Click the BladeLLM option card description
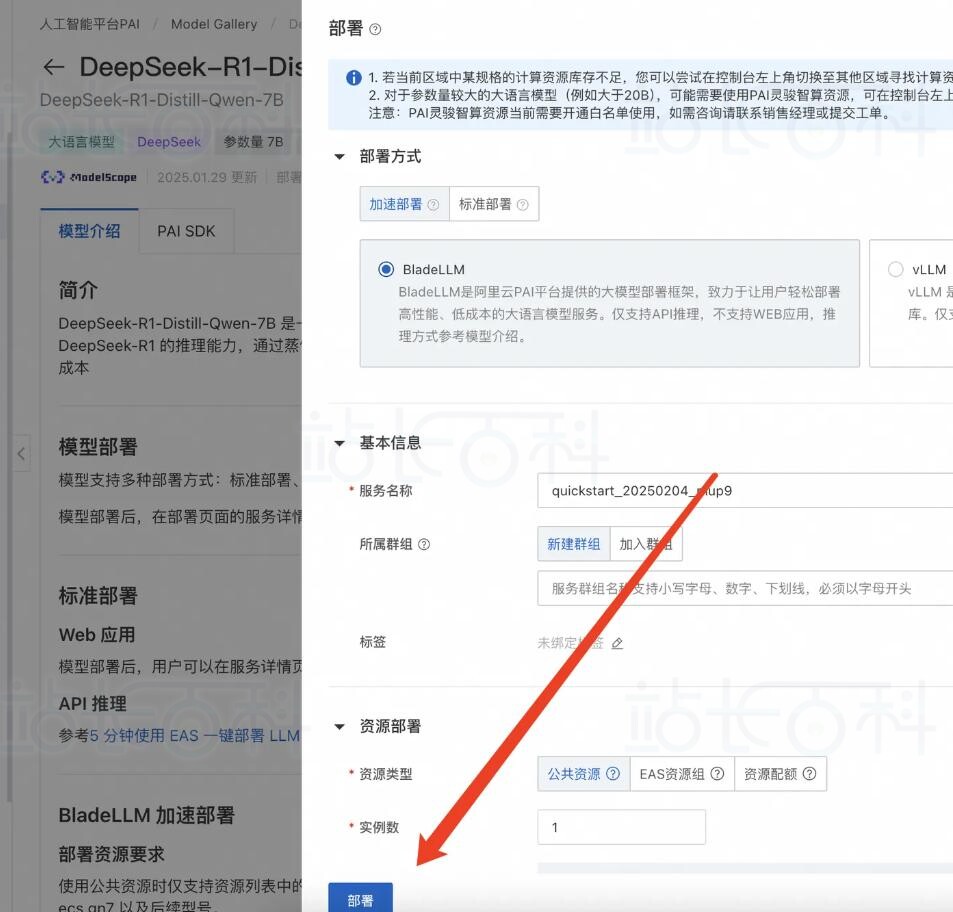 pyautogui.click(x=619, y=314)
